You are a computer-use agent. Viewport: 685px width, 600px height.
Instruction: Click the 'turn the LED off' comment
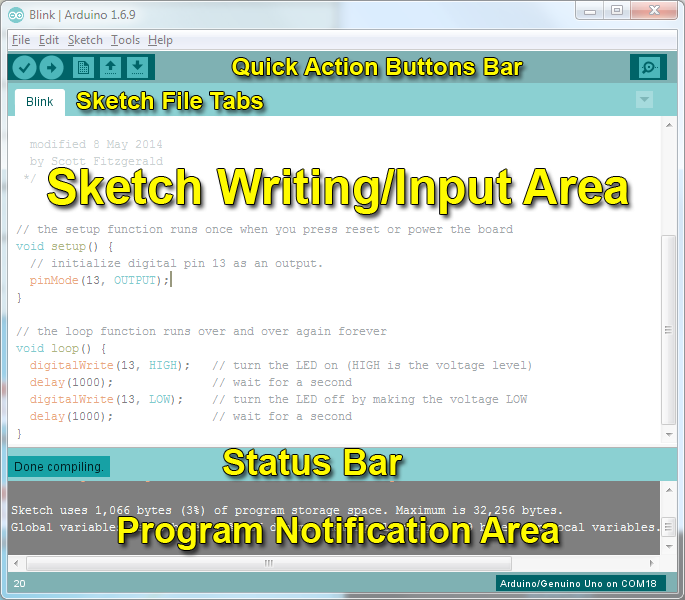370,399
